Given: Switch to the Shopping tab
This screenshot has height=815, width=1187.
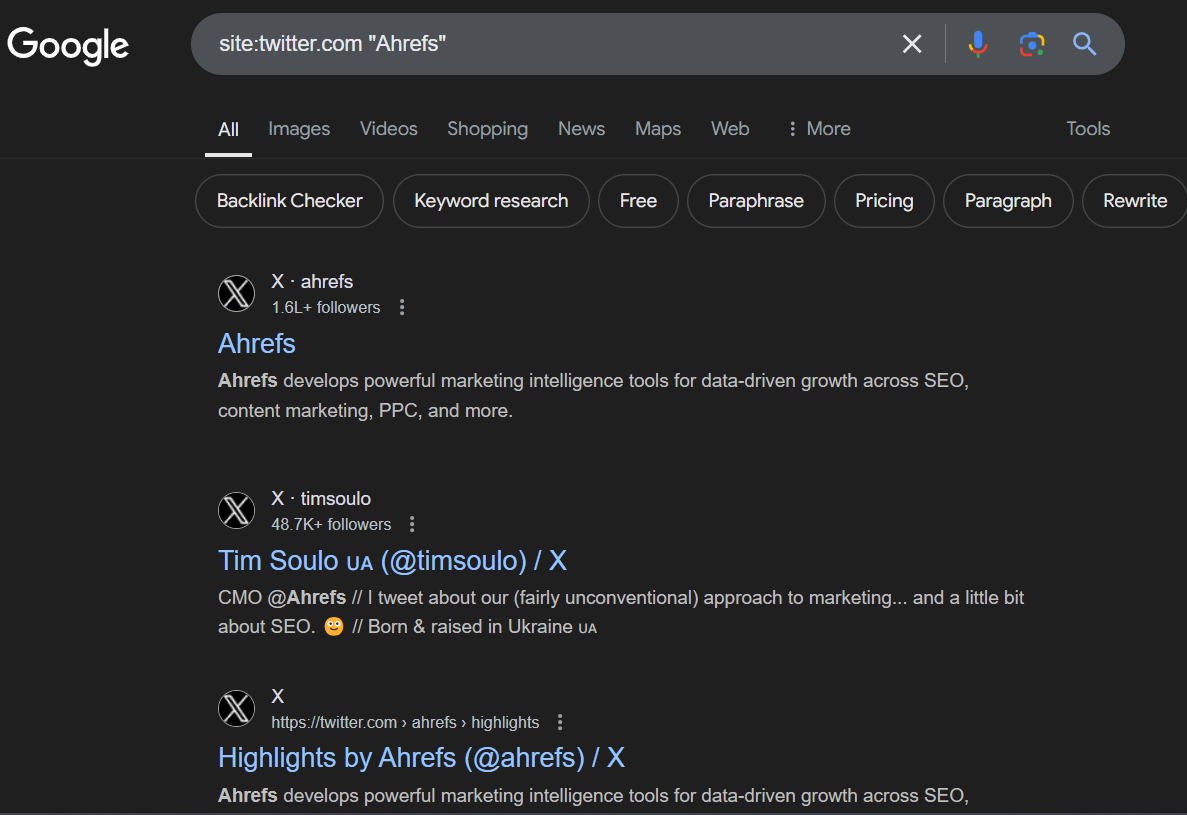Looking at the screenshot, I should (x=488, y=129).
